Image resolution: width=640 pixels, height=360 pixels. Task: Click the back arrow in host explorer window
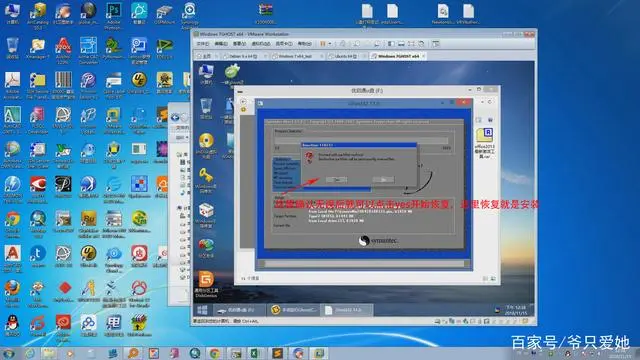175,118
